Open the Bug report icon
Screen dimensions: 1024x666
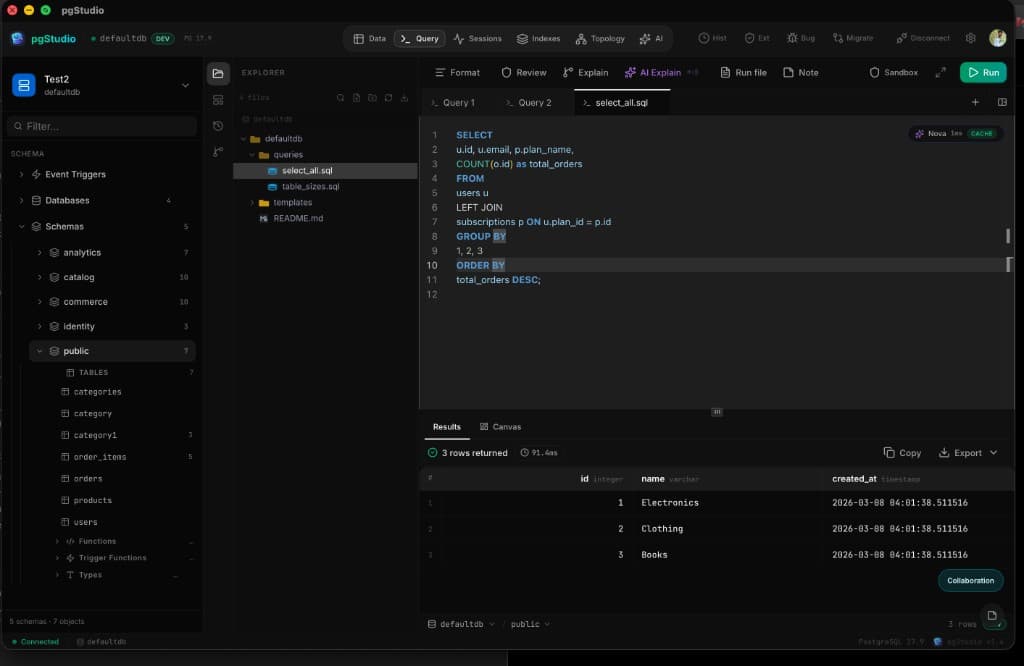(x=800, y=38)
